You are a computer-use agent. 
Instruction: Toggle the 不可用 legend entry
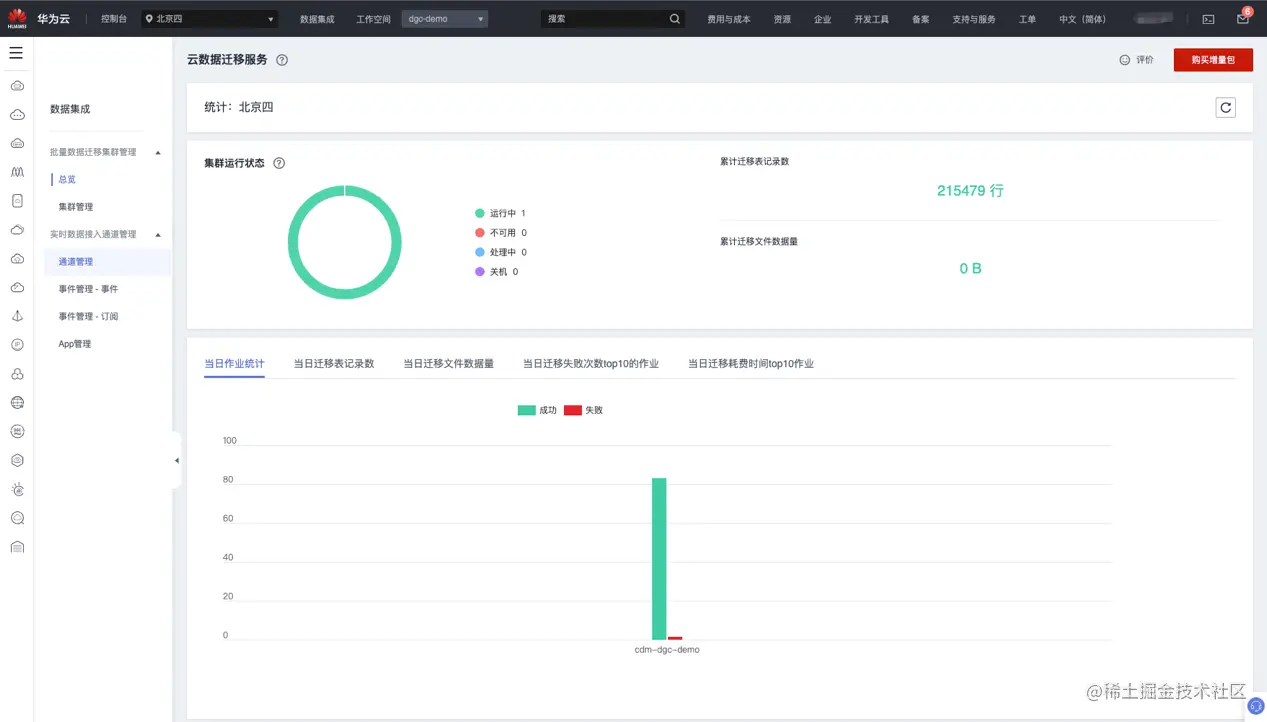(x=500, y=233)
